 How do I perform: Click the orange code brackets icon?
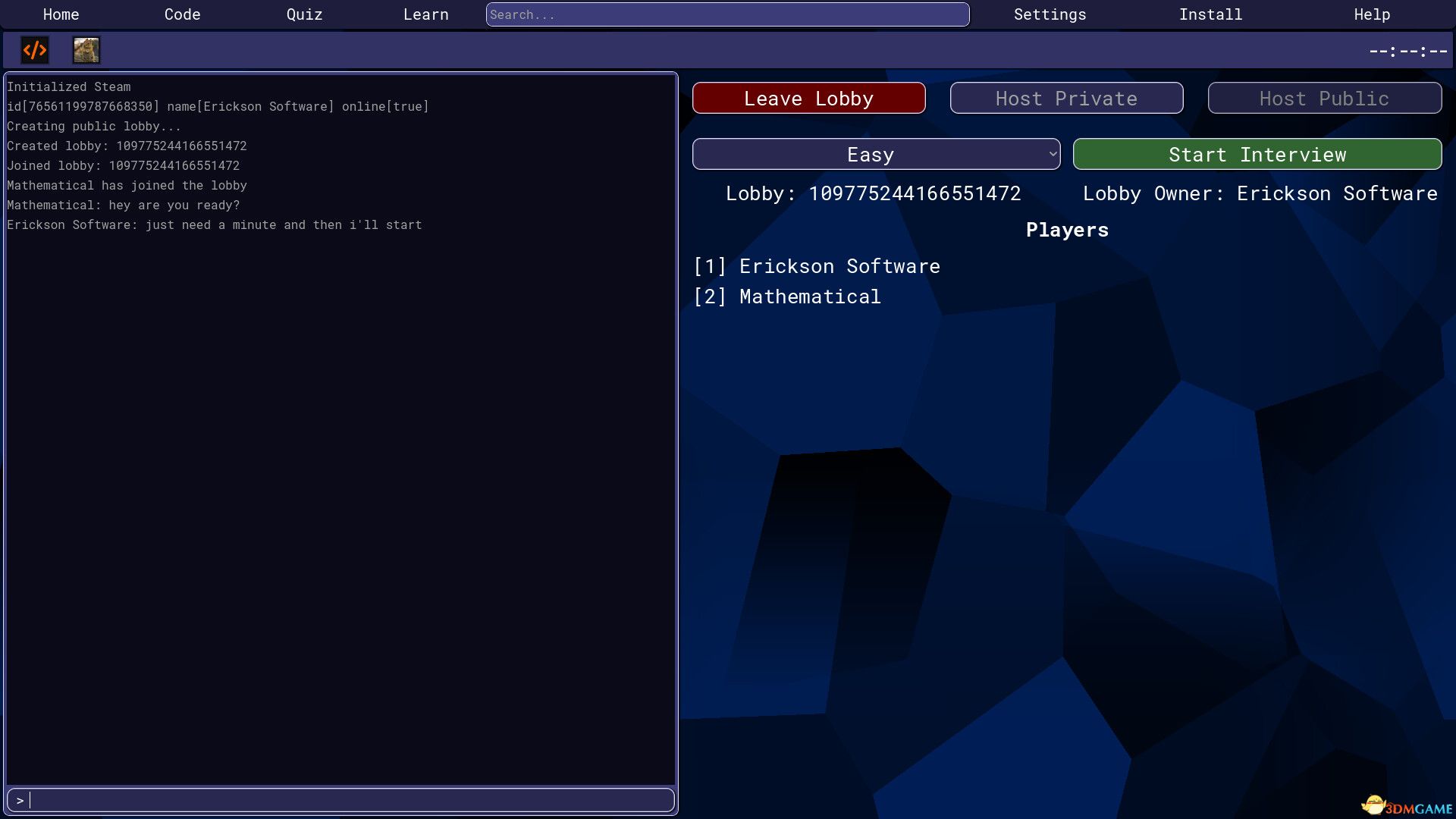35,51
